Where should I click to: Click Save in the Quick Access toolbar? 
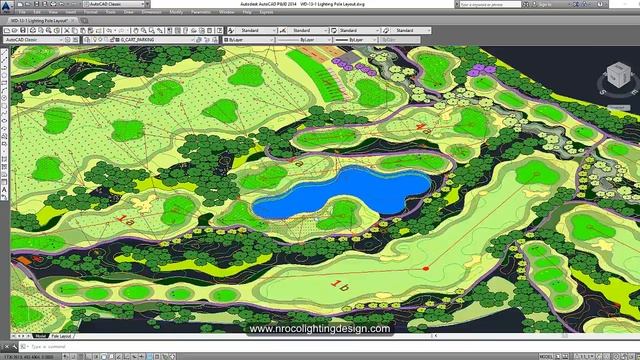pyautogui.click(x=36, y=4)
